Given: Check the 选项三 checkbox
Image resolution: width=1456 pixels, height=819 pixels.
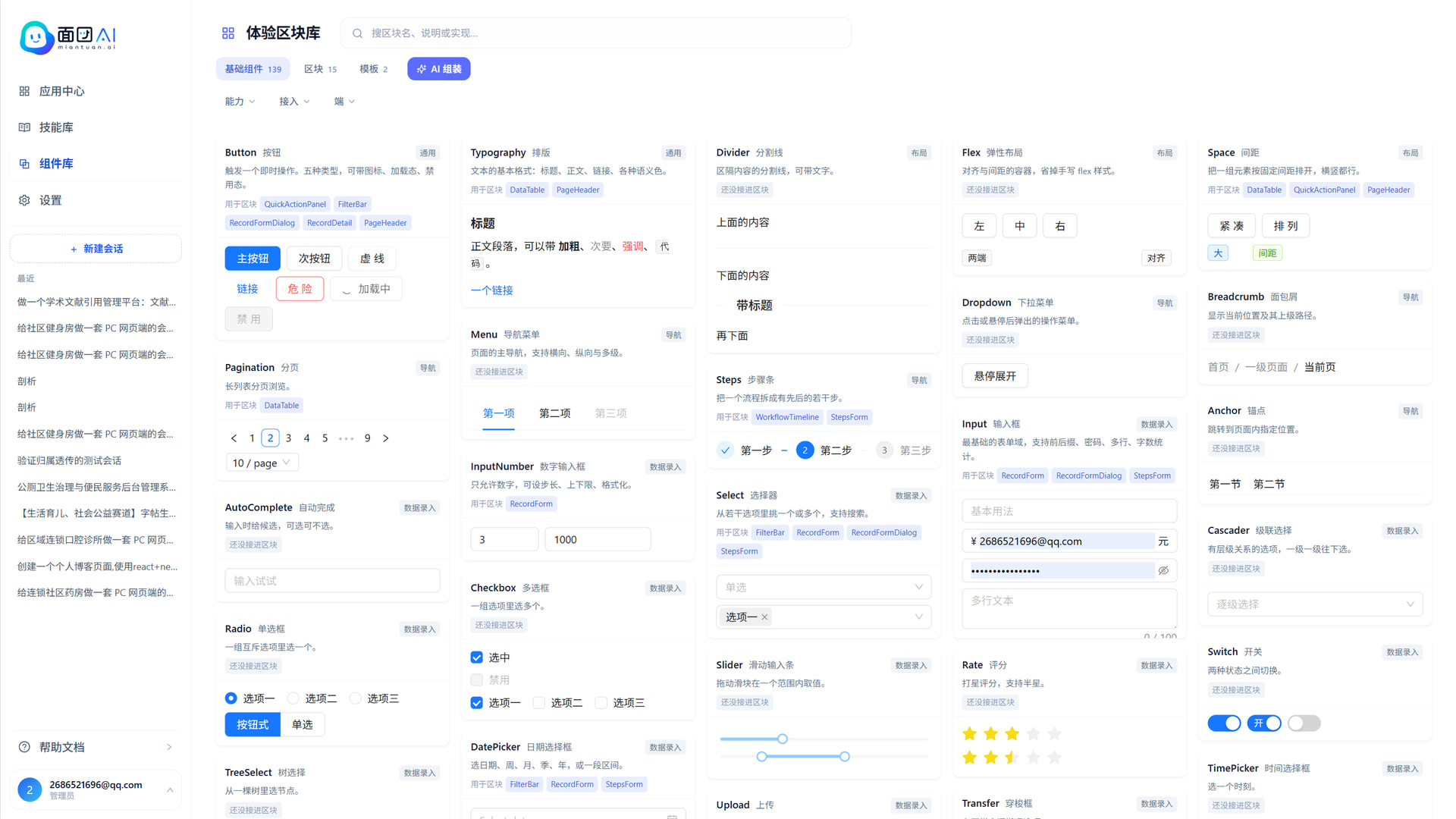Looking at the screenshot, I should click(601, 703).
